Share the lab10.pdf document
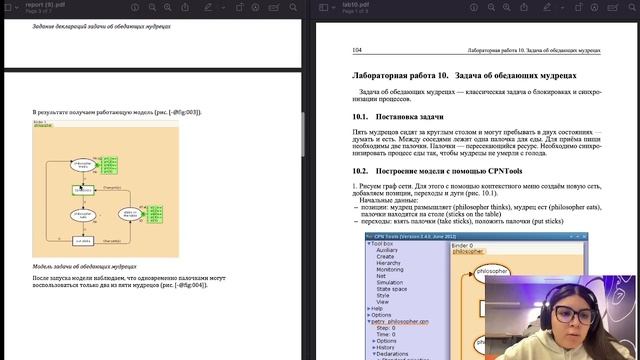The width and height of the screenshot is (640, 360). pyautogui.click(x=524, y=7)
